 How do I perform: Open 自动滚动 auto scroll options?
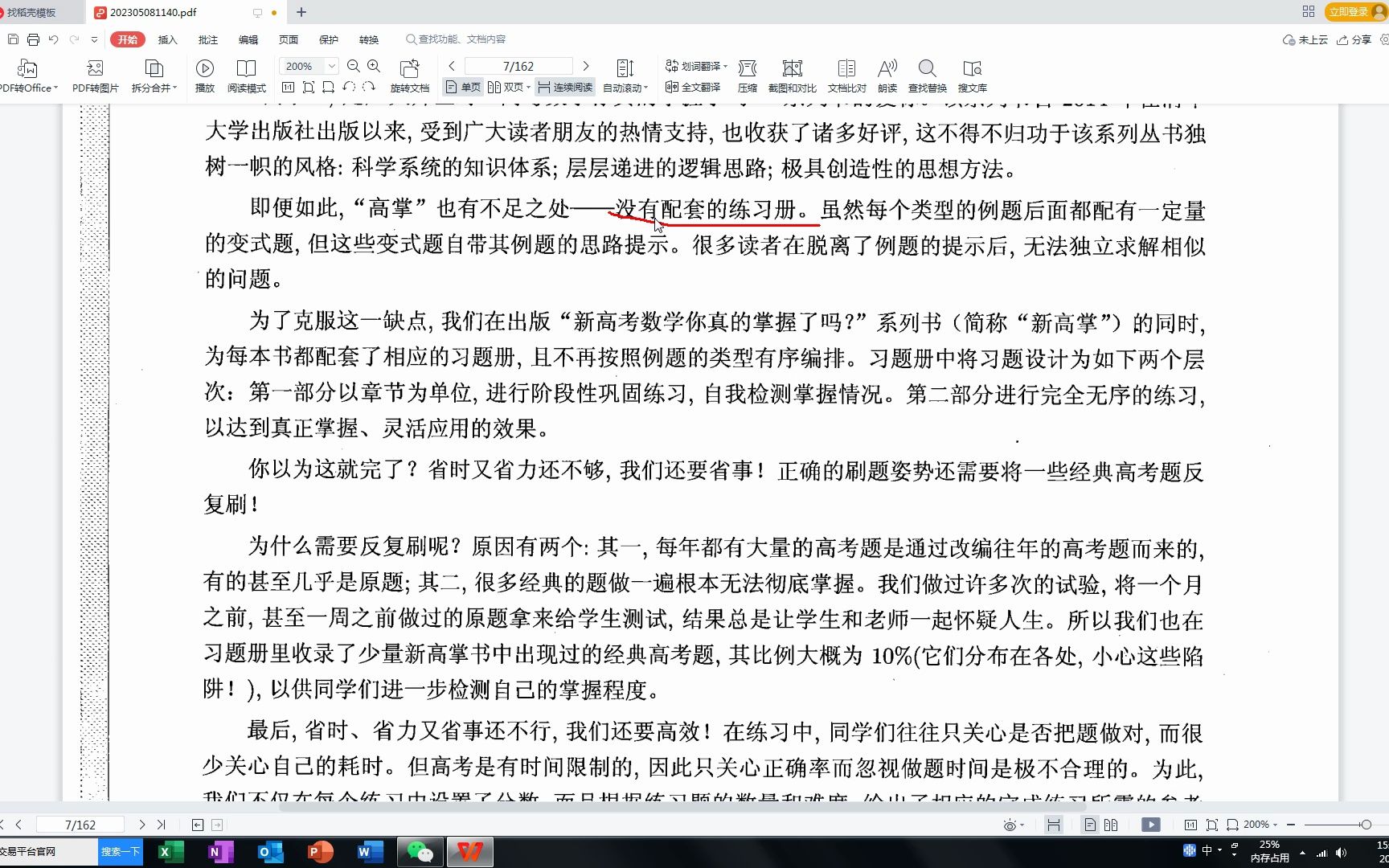[x=625, y=76]
